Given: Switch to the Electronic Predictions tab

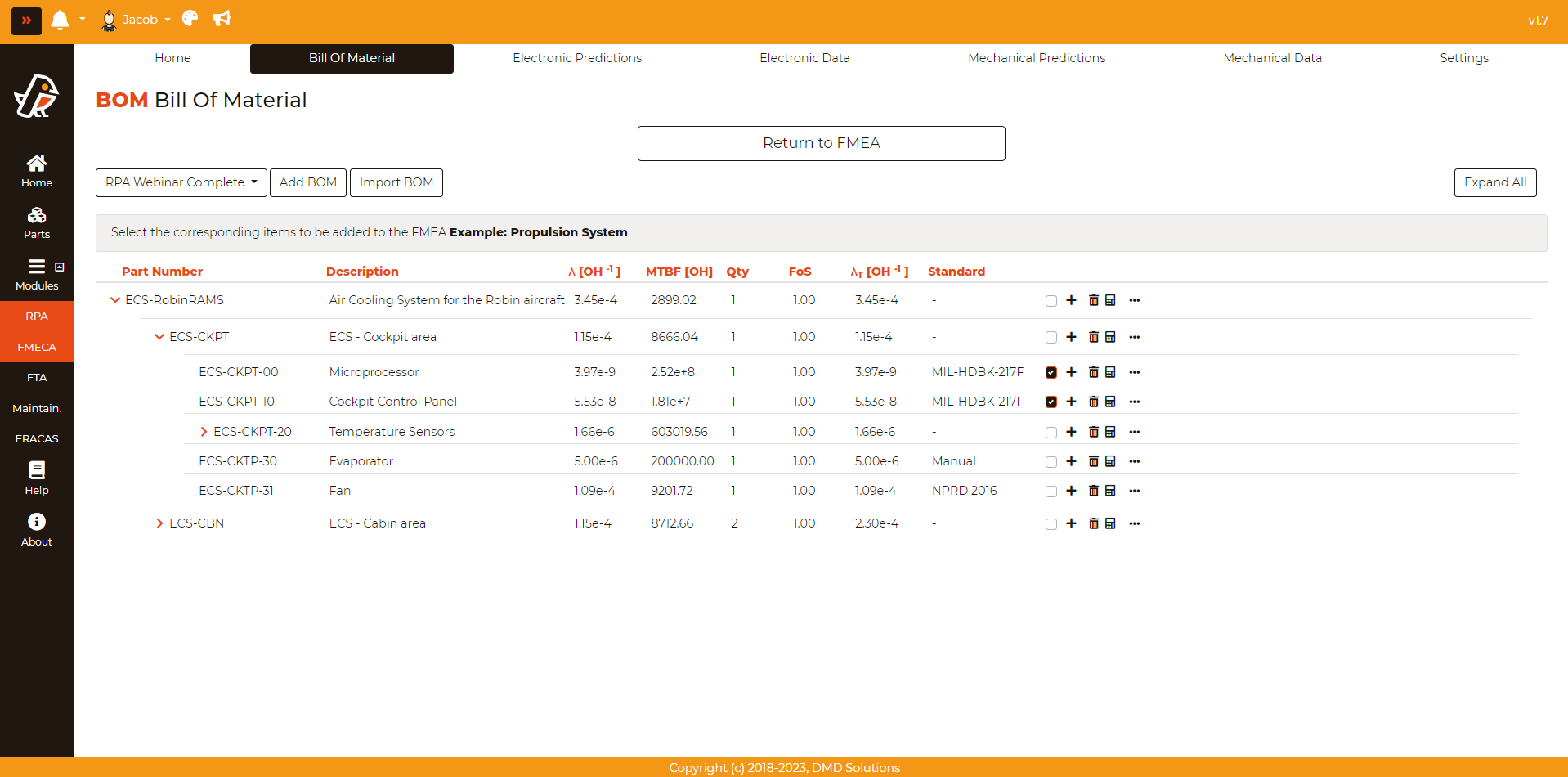Looking at the screenshot, I should (x=576, y=58).
